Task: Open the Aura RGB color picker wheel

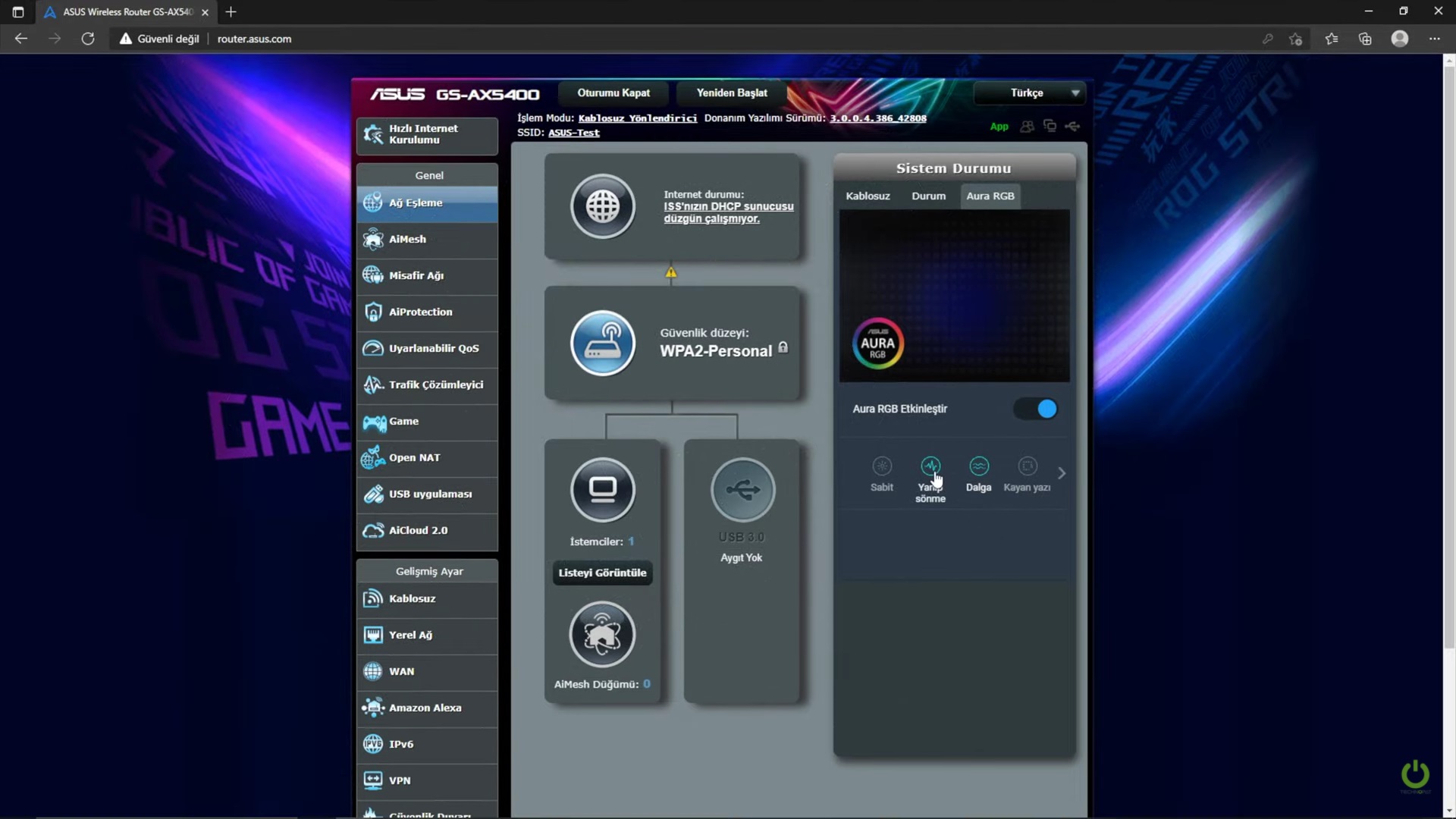Action: click(x=877, y=344)
